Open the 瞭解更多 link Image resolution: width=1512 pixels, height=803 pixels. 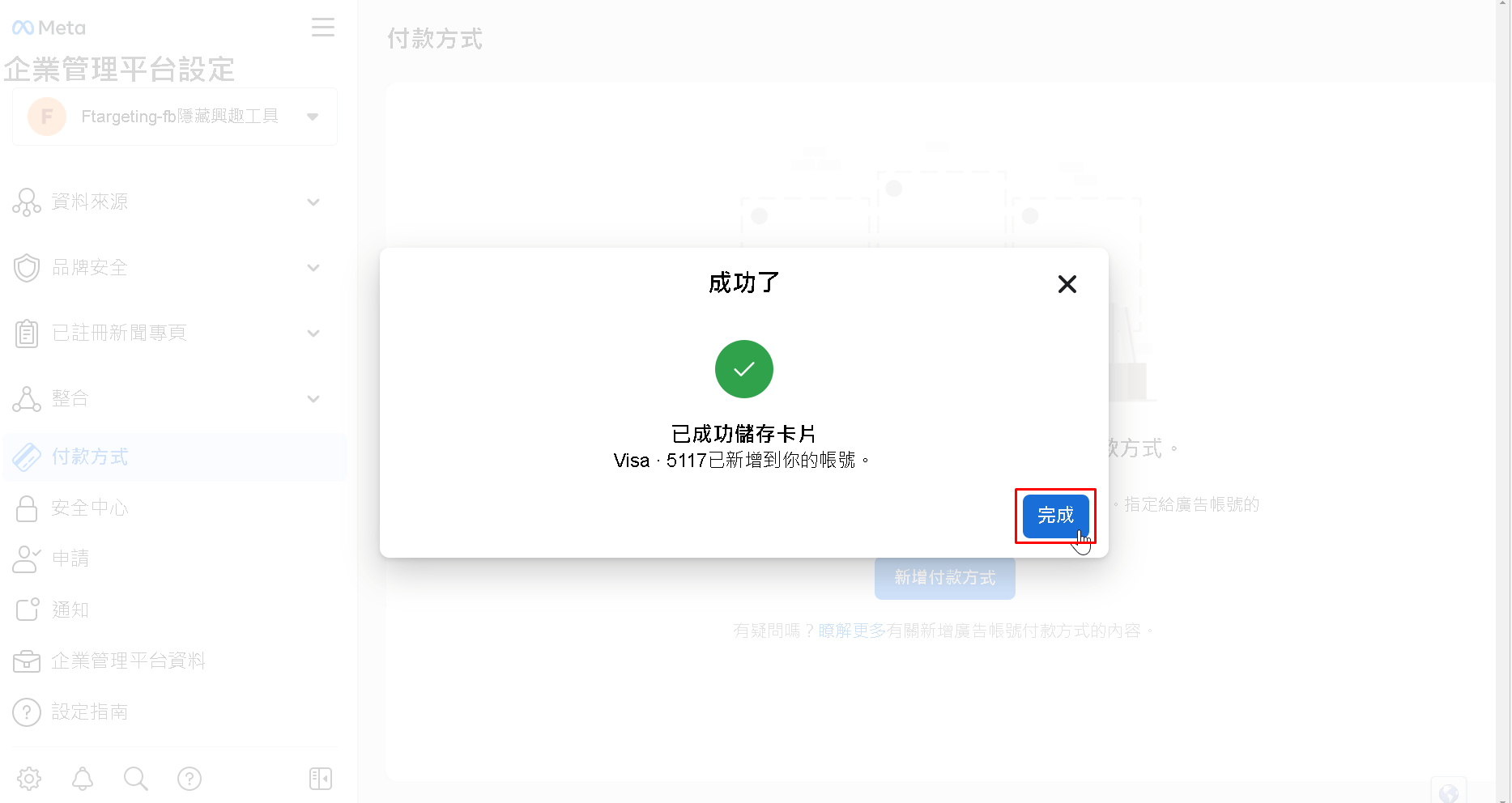(851, 631)
